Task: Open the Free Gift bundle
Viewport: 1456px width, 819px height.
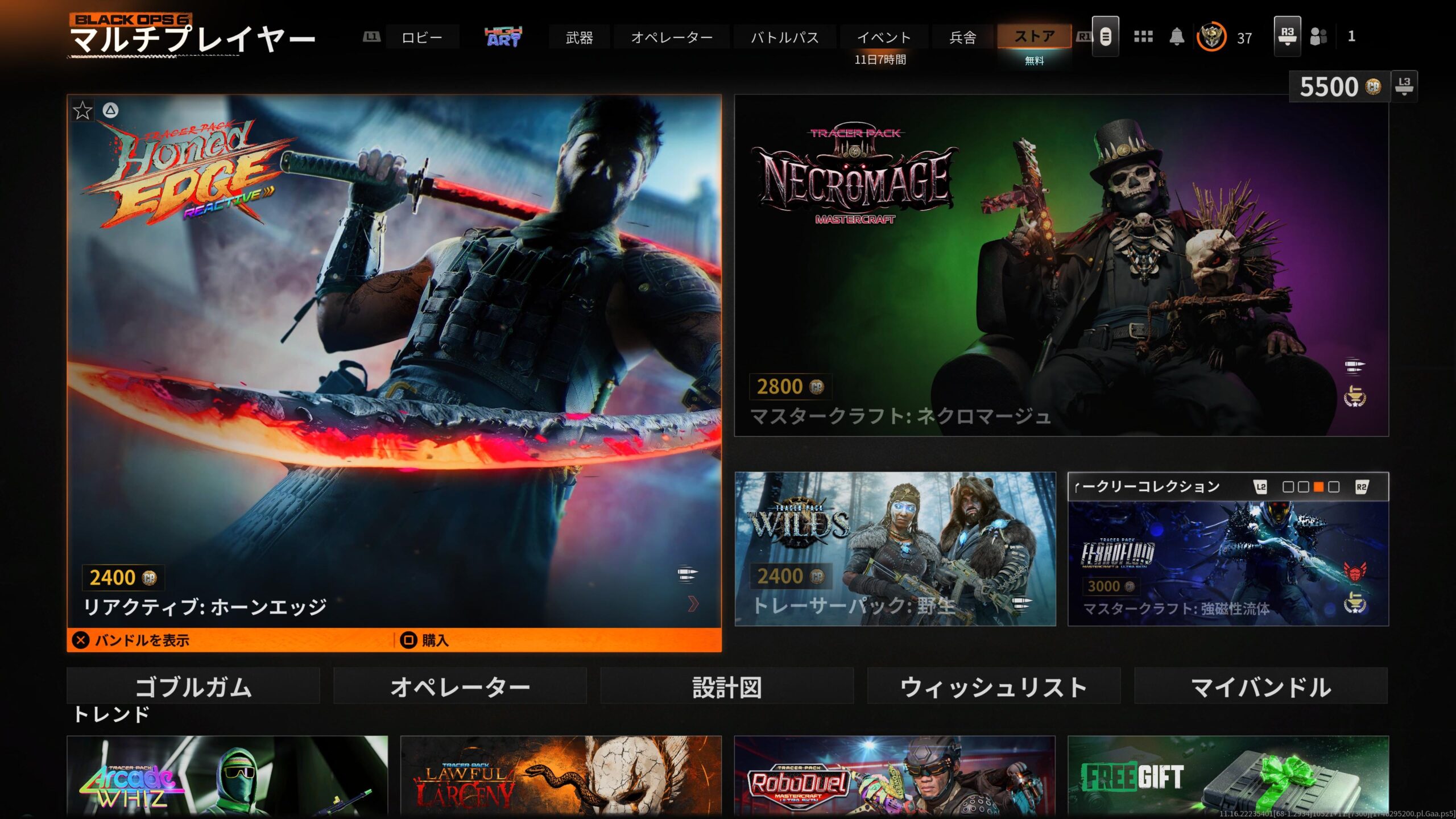Action: tap(1228, 776)
